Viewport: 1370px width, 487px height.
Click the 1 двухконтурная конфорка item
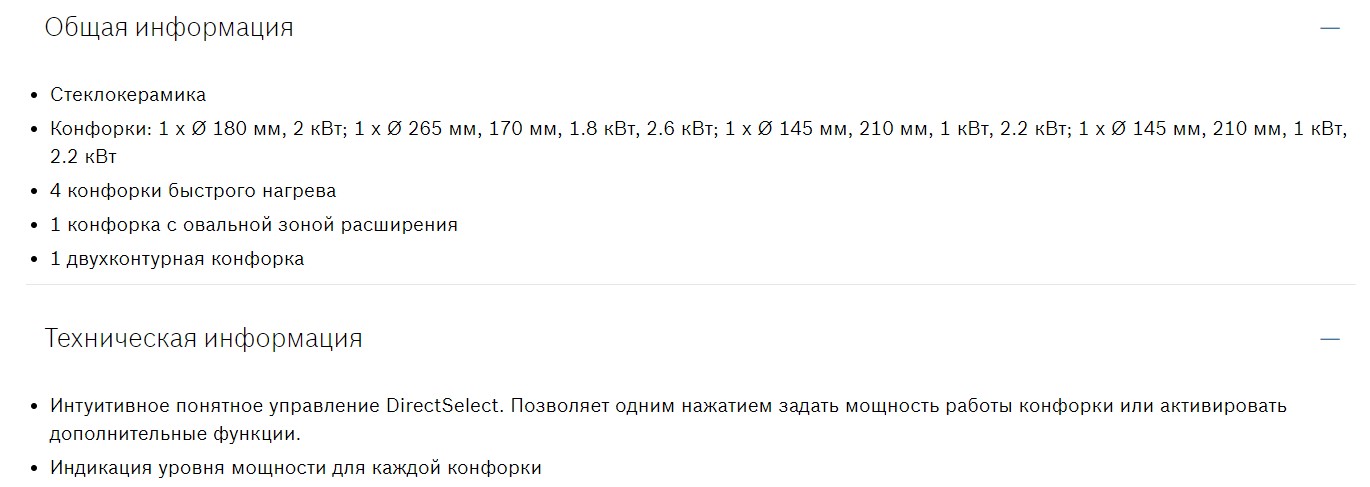(x=177, y=259)
